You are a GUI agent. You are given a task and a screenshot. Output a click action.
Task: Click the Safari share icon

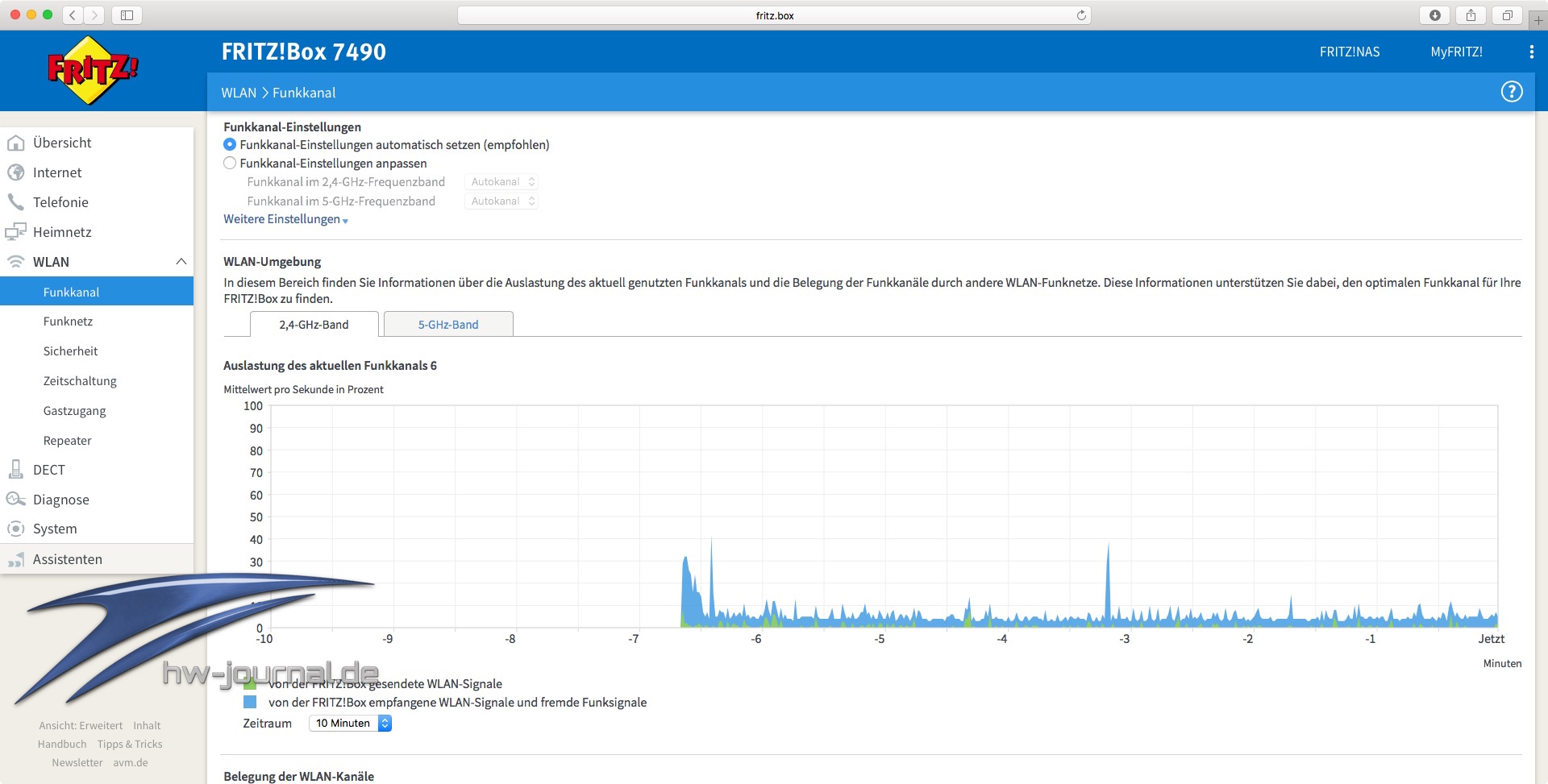pyautogui.click(x=1471, y=15)
